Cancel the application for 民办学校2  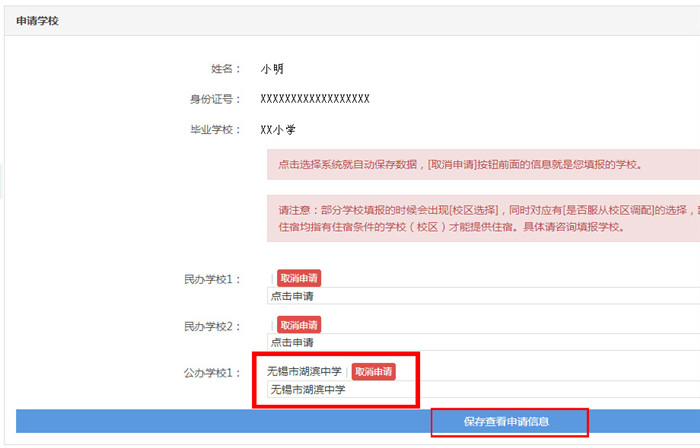tap(299, 325)
